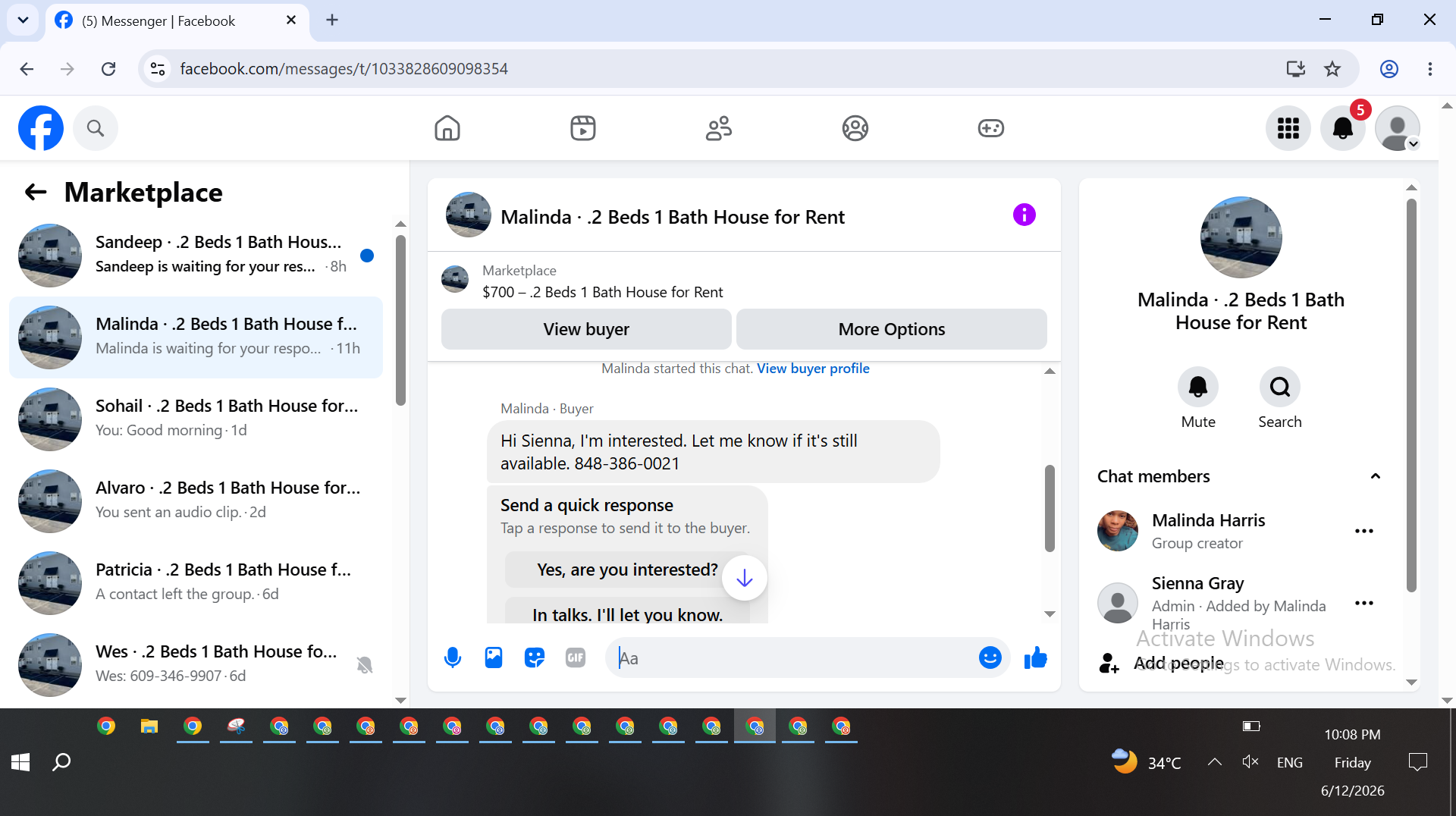Record a voice clip with microphone icon
This screenshot has width=1456, height=816.
click(x=453, y=658)
